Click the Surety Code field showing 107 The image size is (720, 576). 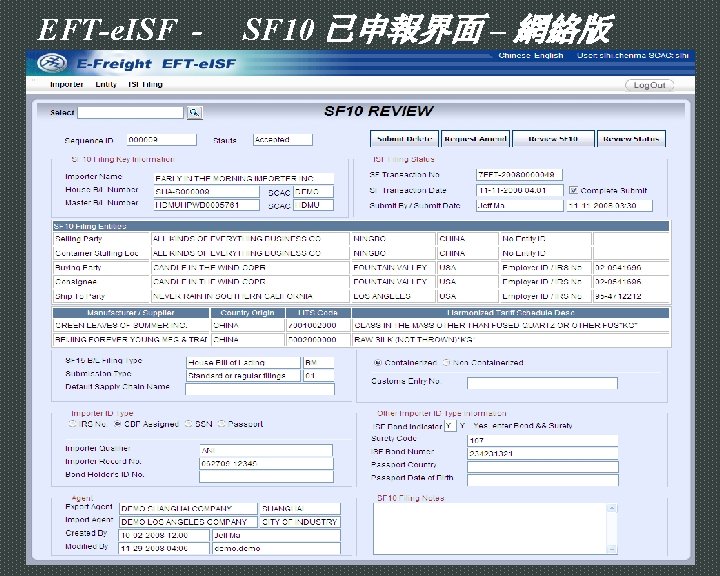click(543, 440)
